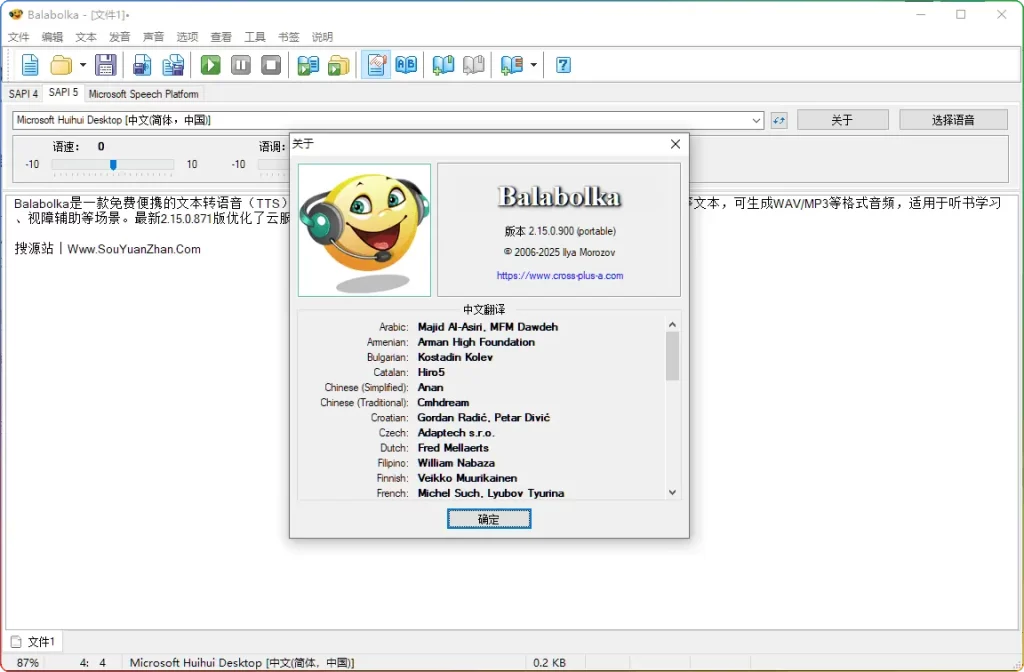1024x672 pixels.
Task: Expand the open-file recent list arrow
Action: 83,65
